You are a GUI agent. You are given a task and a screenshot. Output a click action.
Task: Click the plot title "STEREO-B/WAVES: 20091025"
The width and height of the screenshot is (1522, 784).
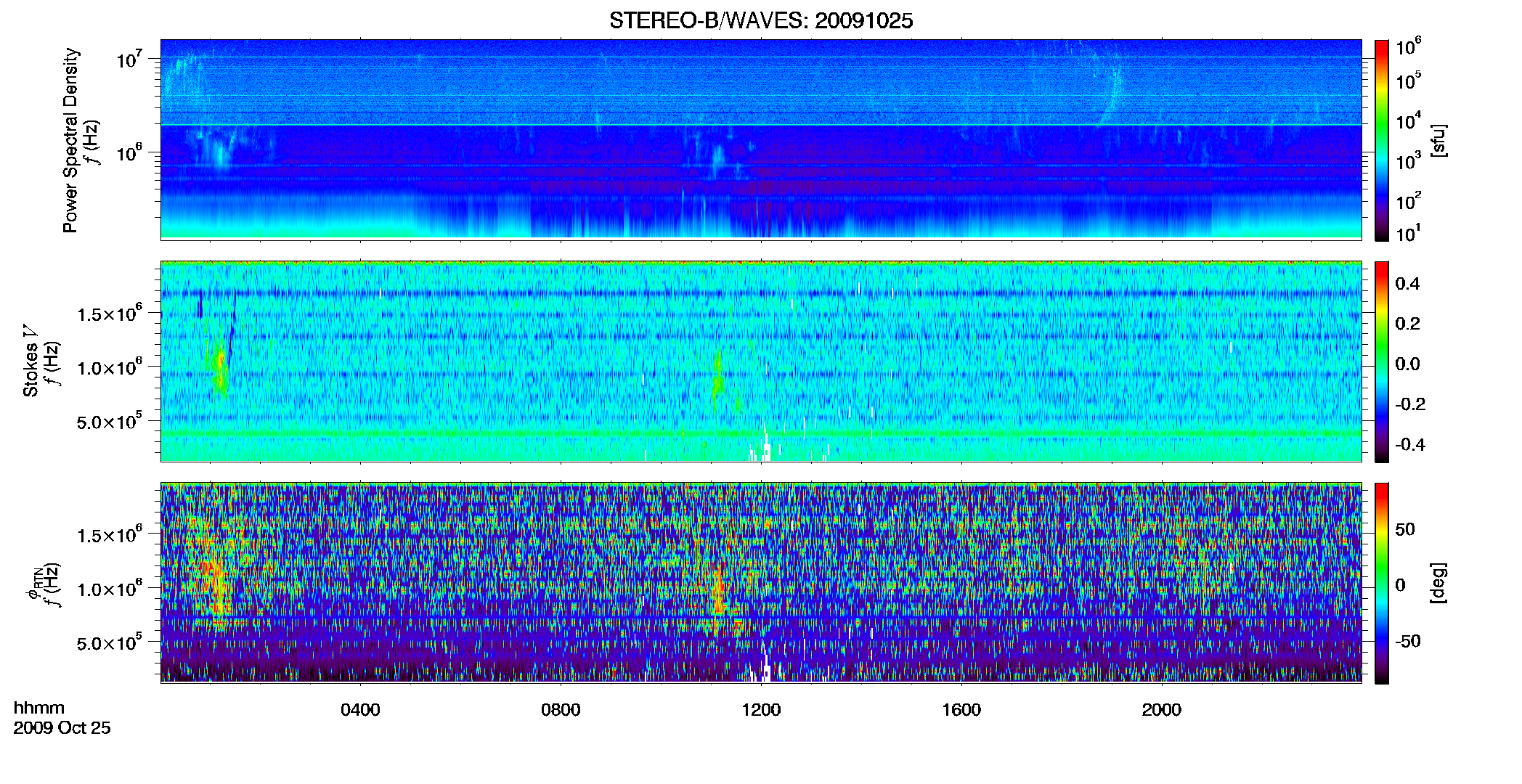pos(761,20)
